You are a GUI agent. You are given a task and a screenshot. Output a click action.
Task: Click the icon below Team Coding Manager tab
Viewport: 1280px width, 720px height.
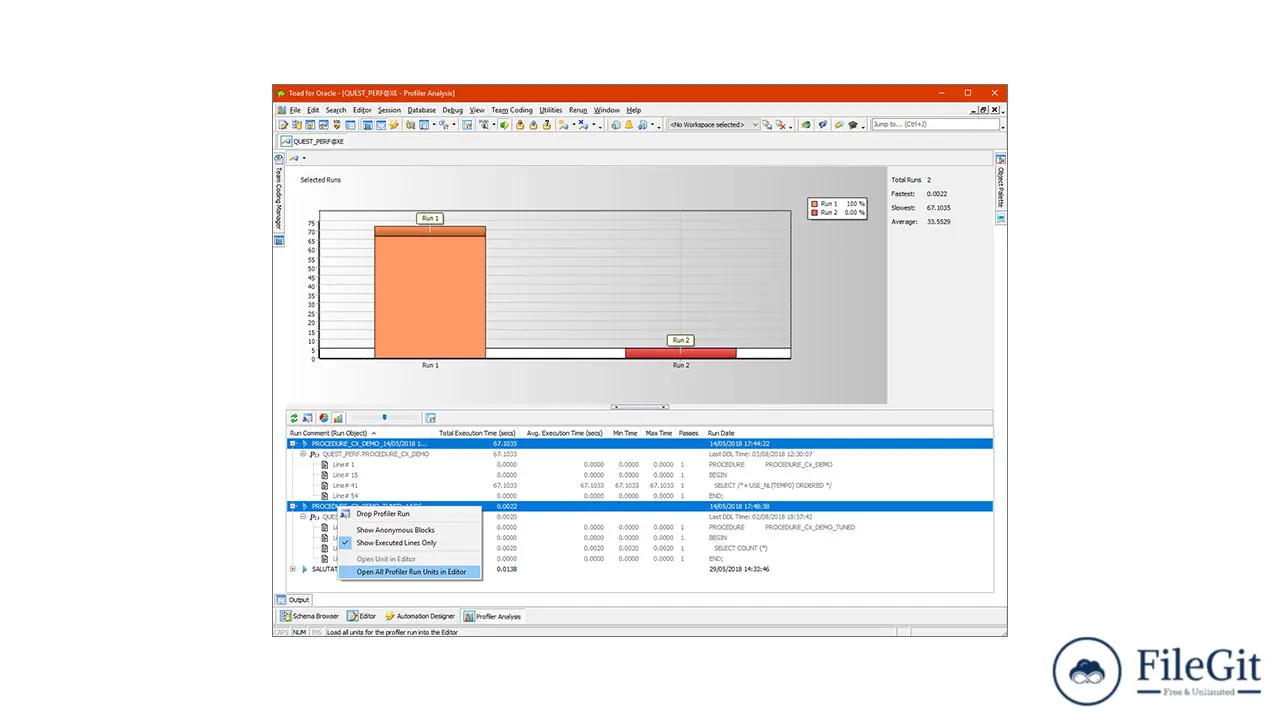279,240
